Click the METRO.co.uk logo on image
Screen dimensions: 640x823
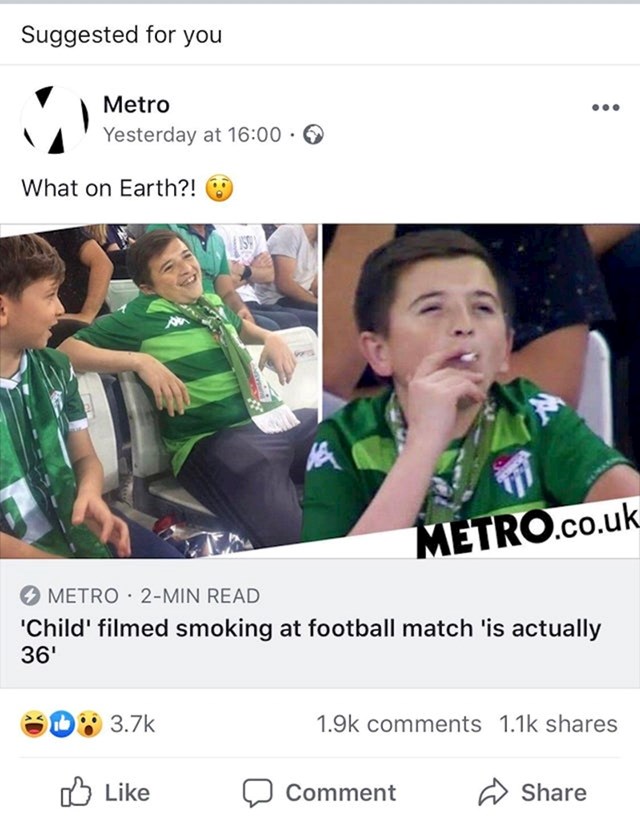tap(527, 533)
